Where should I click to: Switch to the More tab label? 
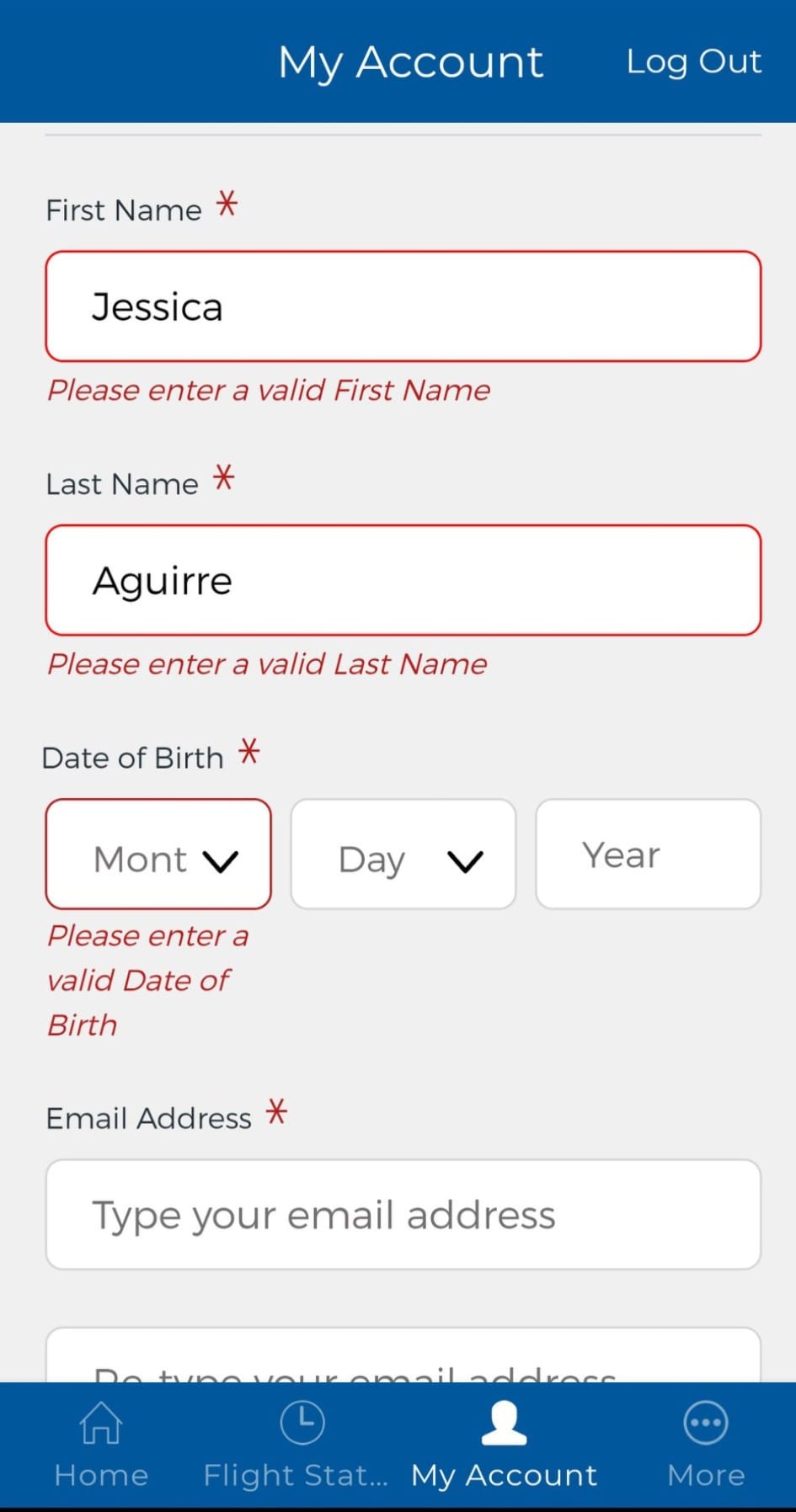click(706, 1475)
